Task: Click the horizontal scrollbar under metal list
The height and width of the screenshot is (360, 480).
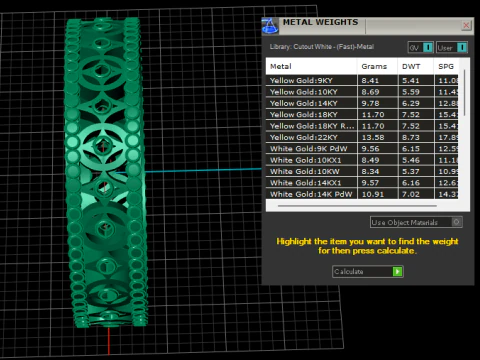Action: click(357, 206)
